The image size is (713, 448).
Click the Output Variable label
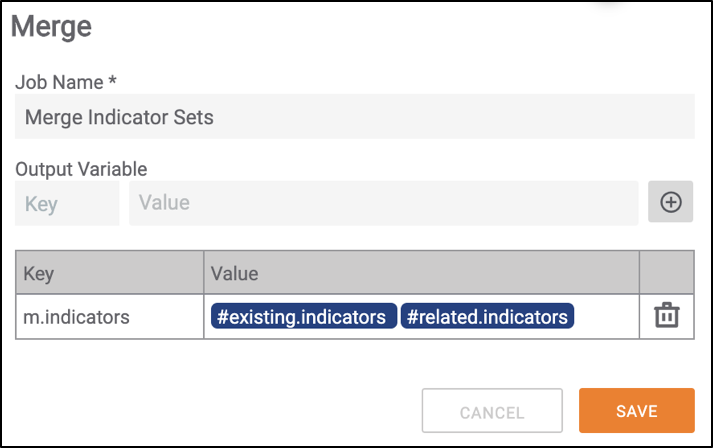coord(81,169)
